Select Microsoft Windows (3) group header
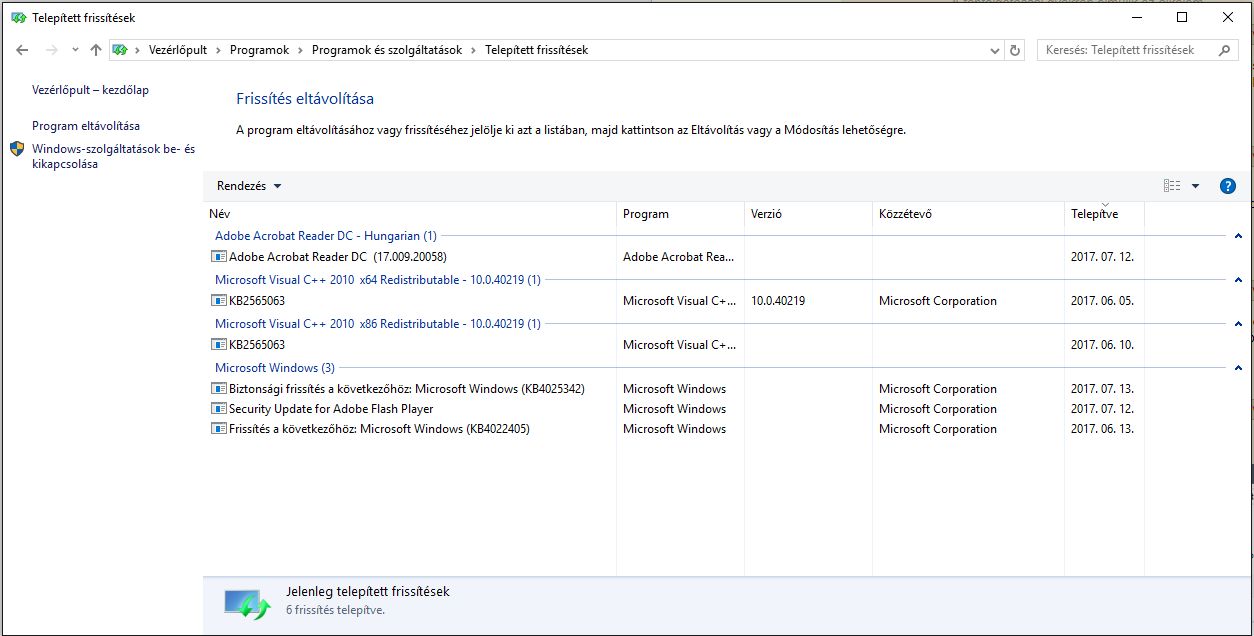 pos(275,368)
